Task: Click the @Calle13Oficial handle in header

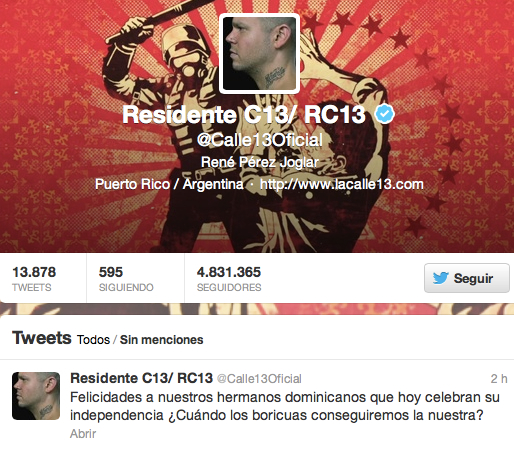Action: pyautogui.click(x=260, y=140)
